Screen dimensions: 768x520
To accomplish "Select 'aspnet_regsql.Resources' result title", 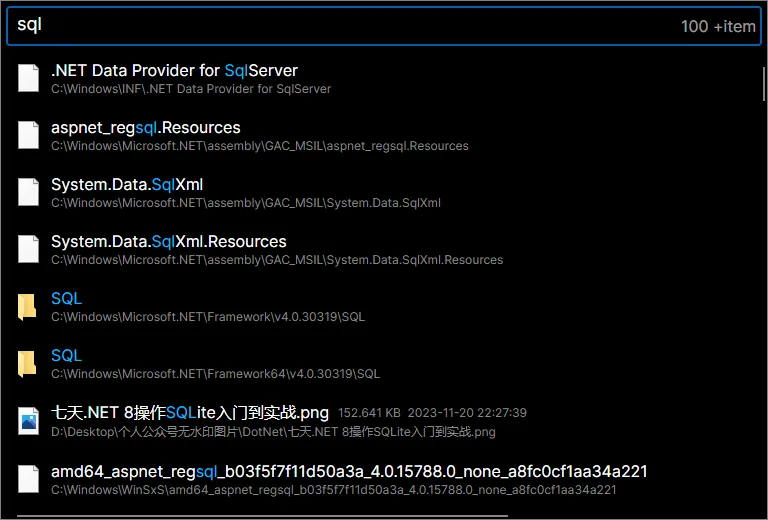I will click(x=145, y=128).
